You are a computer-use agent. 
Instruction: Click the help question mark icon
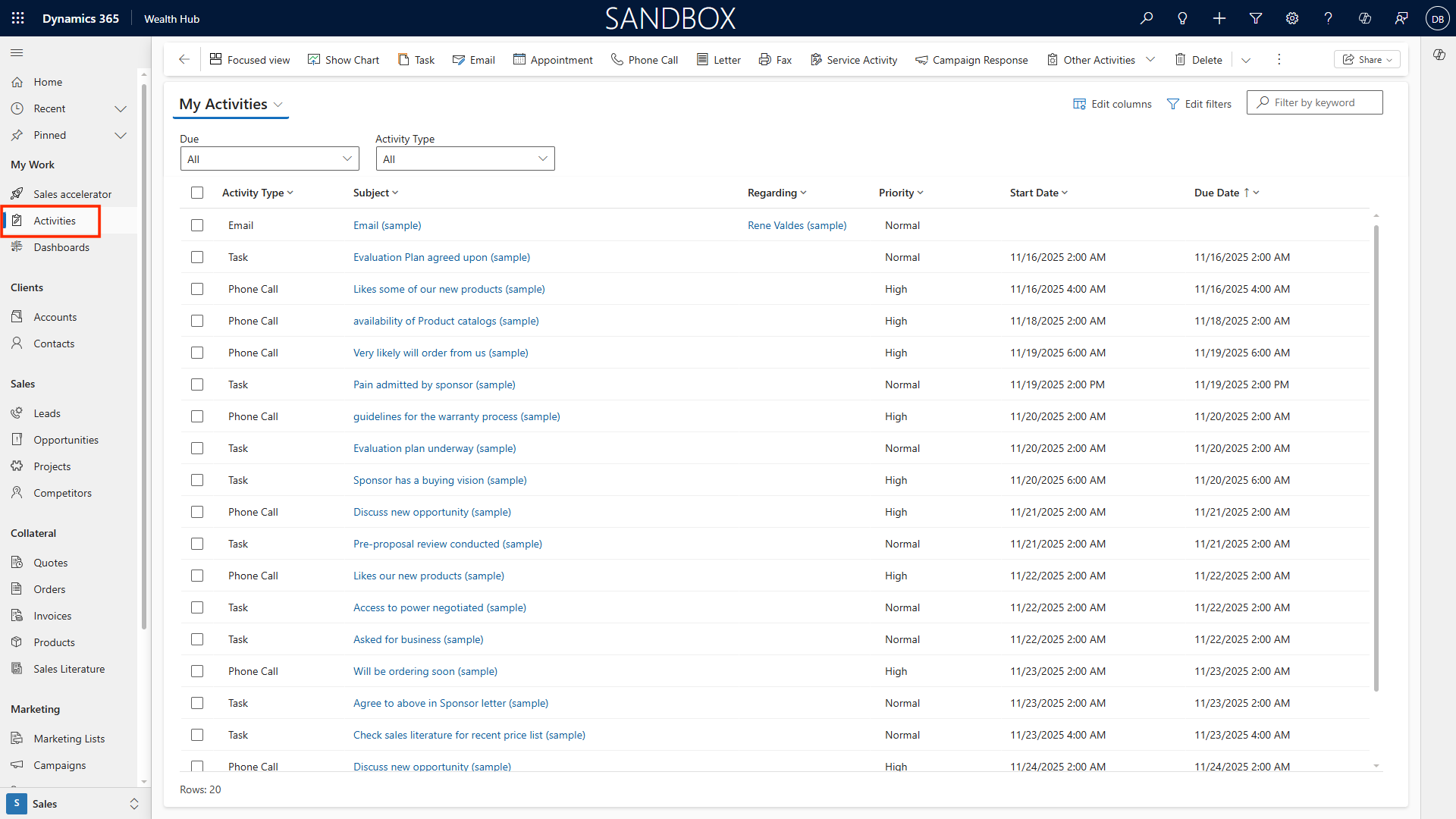(1328, 18)
